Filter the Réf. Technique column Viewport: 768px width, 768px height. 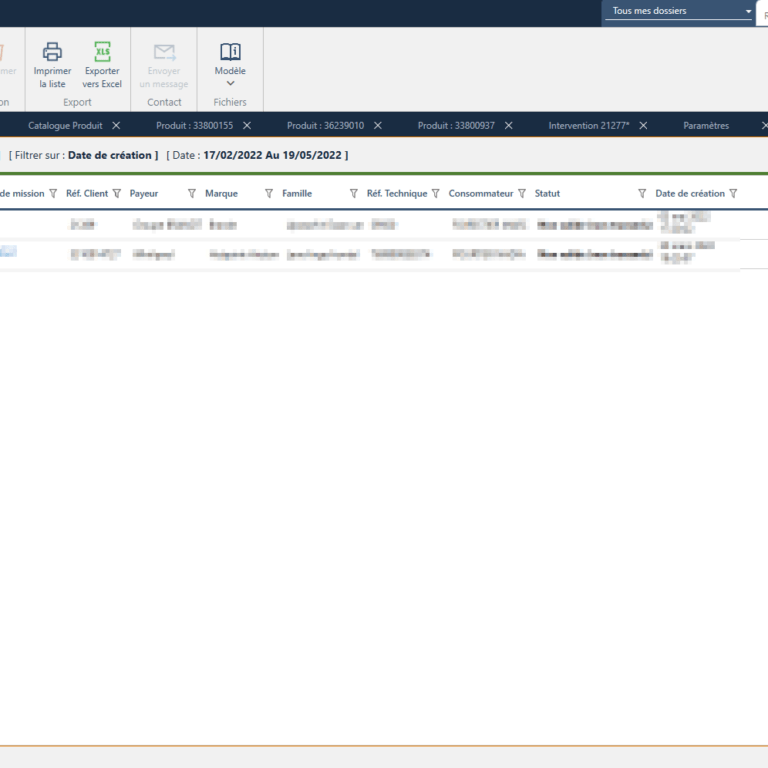(x=436, y=194)
